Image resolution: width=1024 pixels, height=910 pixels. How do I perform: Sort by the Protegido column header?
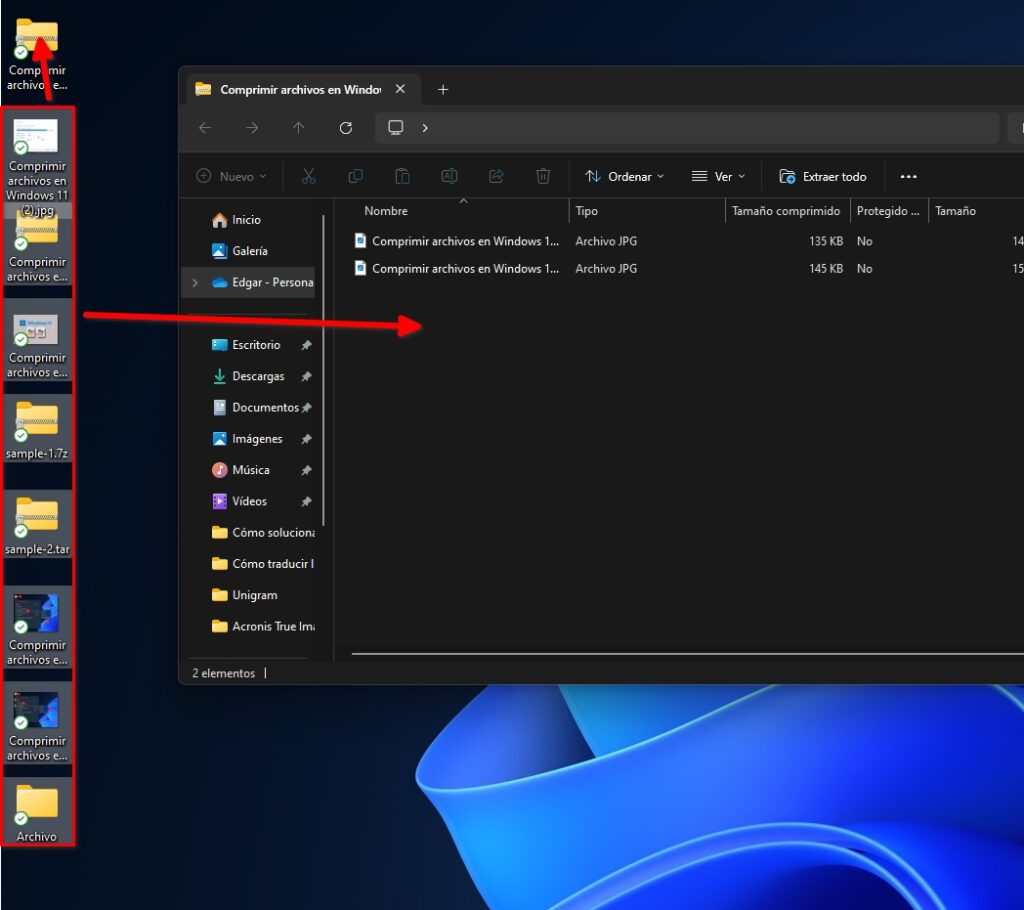(x=888, y=211)
